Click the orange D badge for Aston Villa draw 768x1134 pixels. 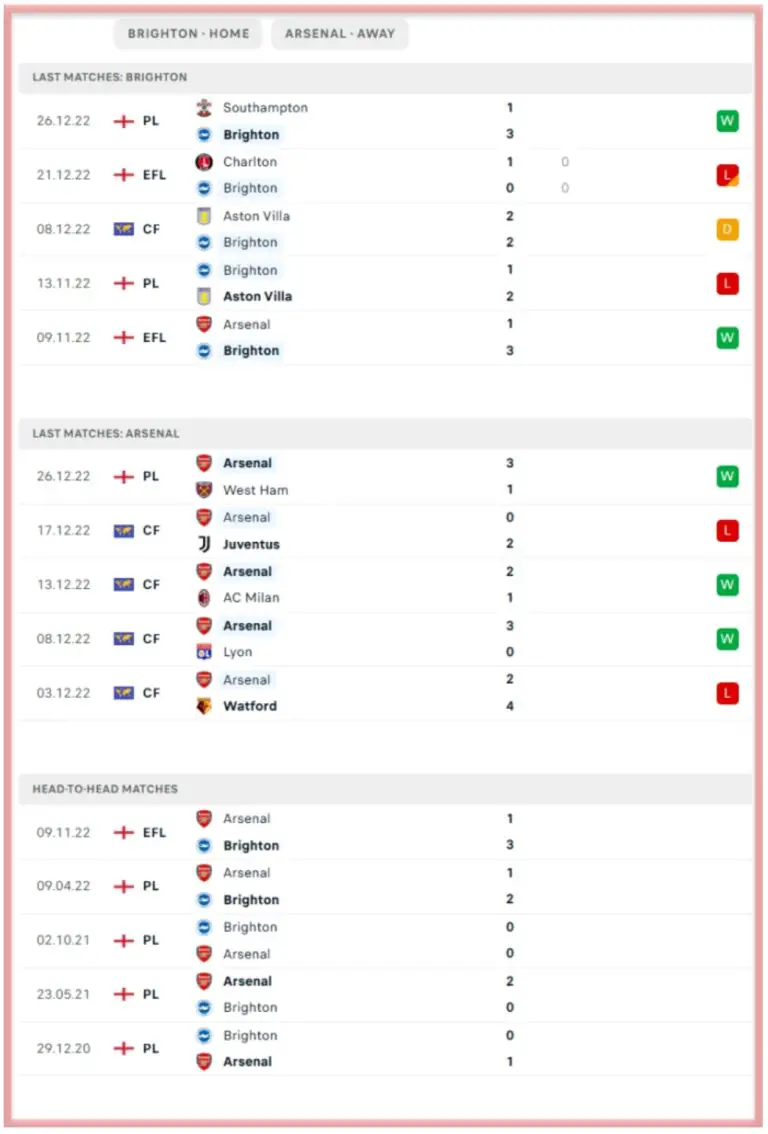tap(727, 230)
